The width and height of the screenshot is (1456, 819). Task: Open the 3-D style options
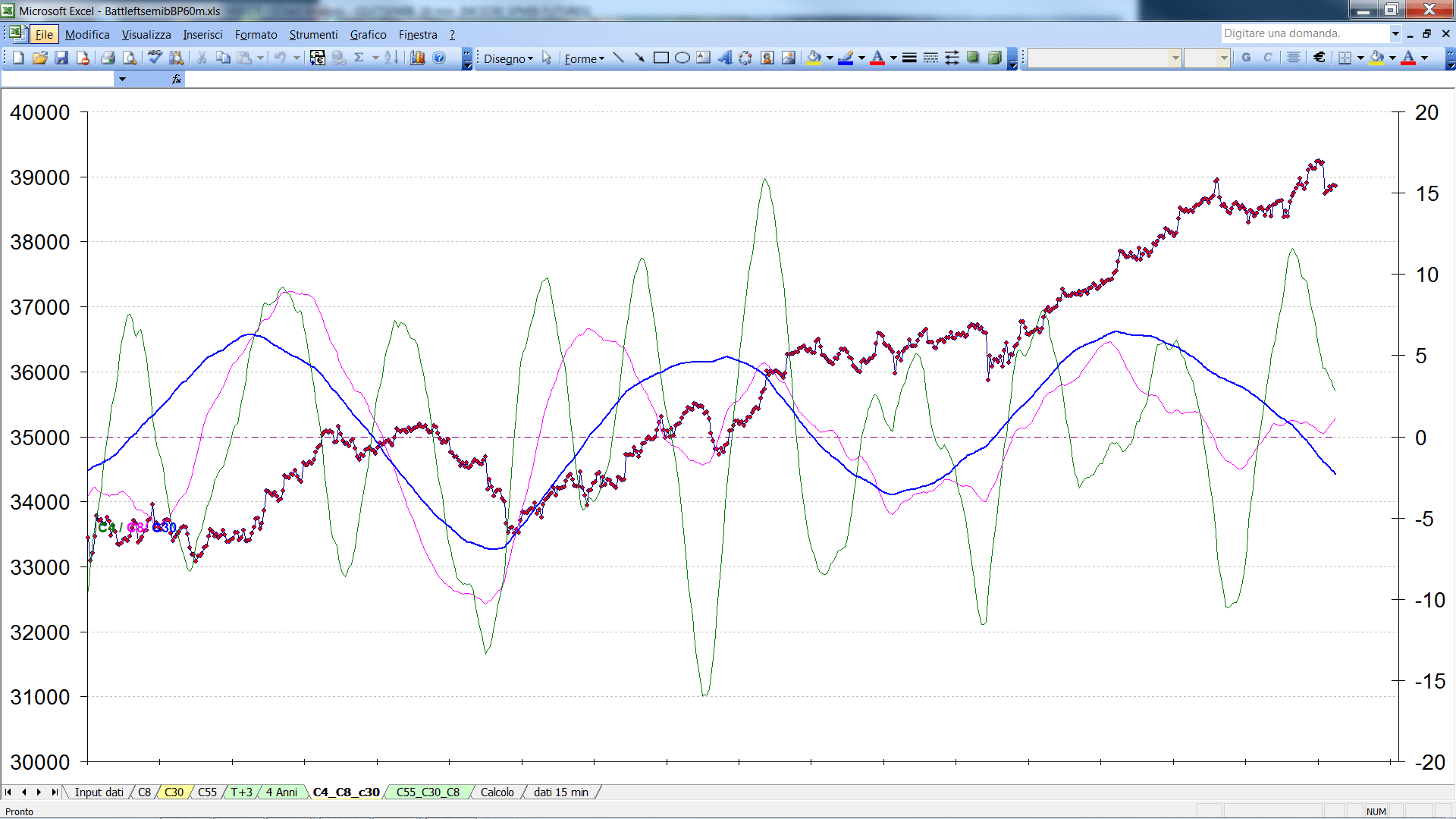click(994, 58)
